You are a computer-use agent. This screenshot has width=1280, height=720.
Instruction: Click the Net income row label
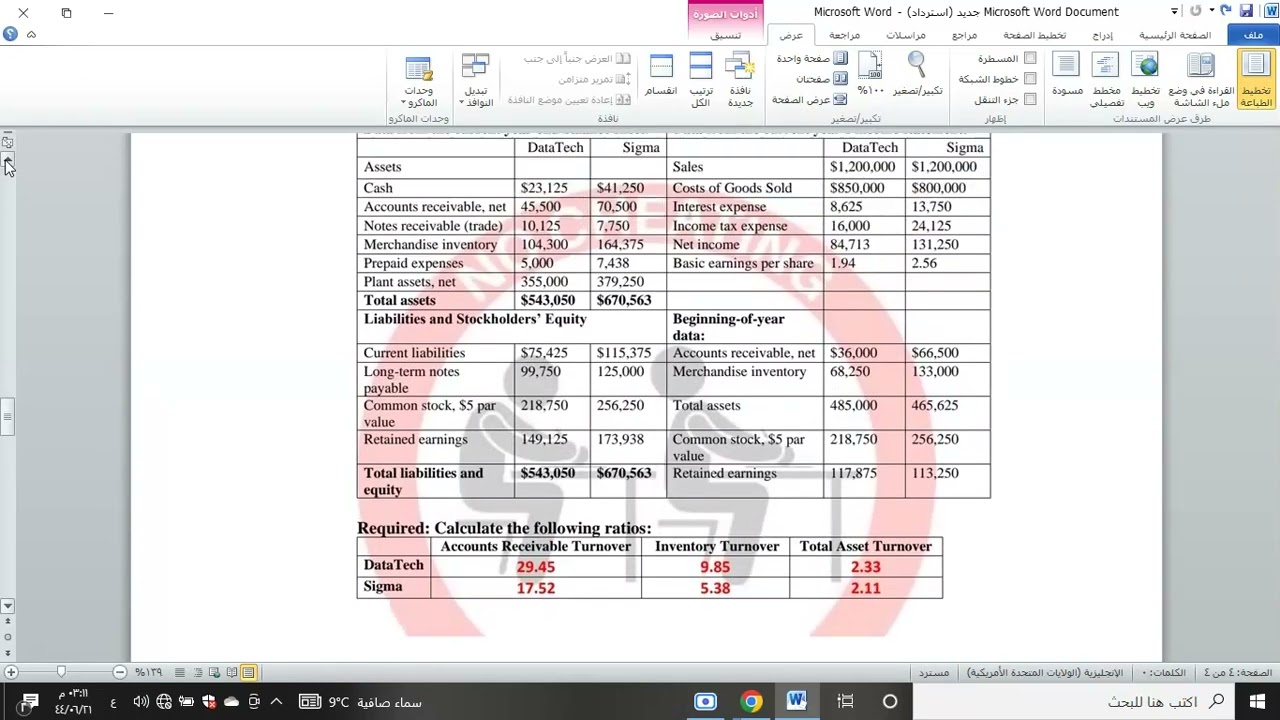pyautogui.click(x=706, y=245)
